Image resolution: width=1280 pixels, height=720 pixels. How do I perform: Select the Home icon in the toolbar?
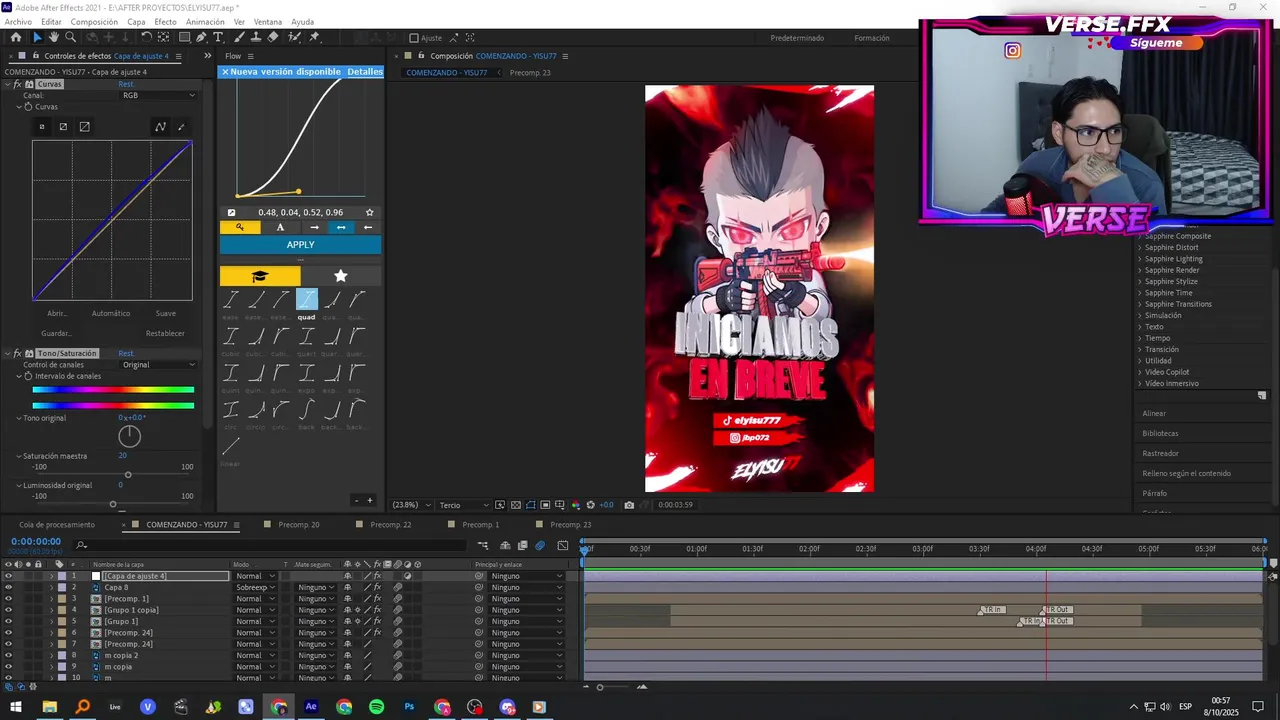click(x=16, y=38)
